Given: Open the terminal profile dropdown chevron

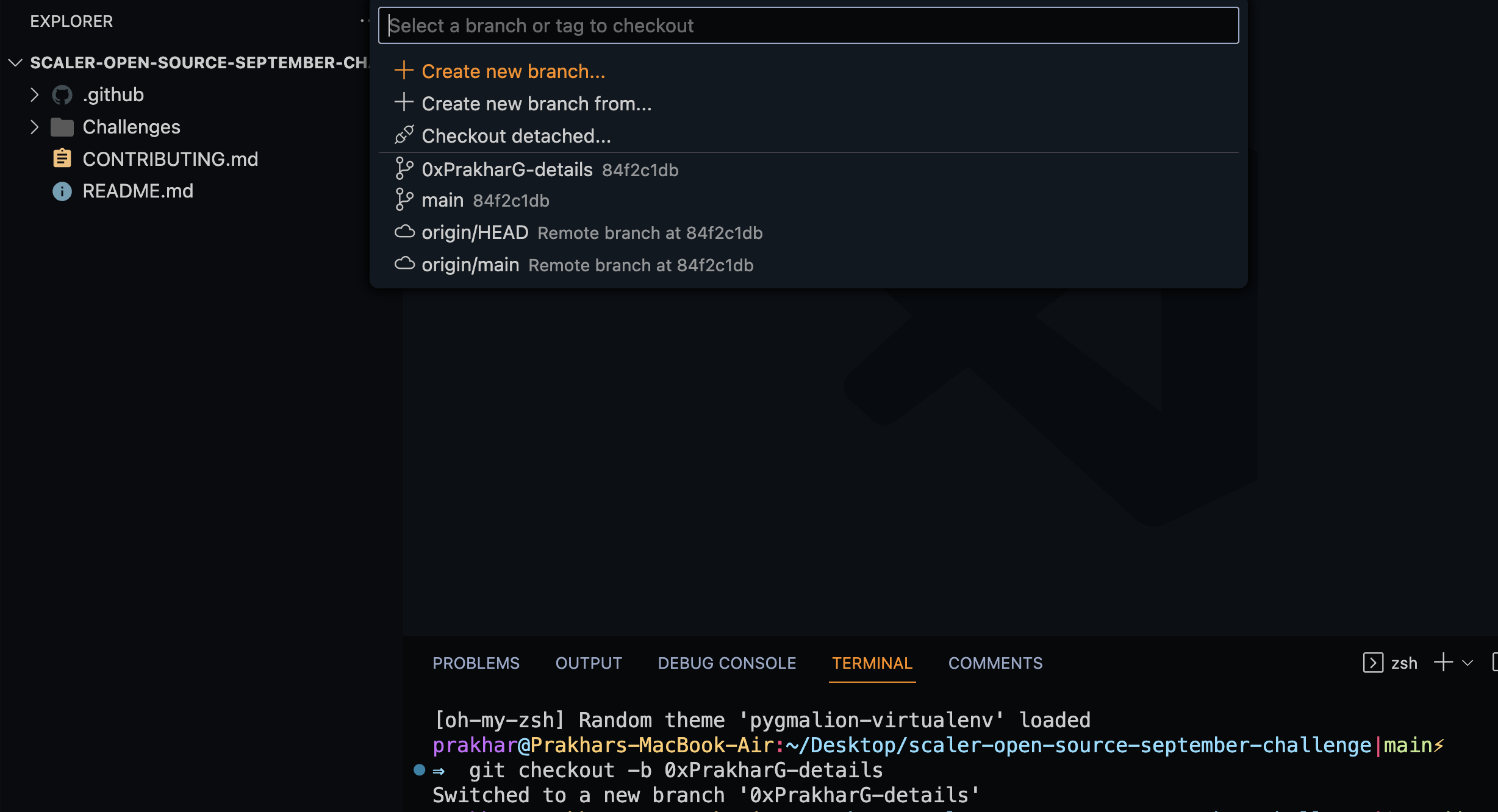Looking at the screenshot, I should pyautogui.click(x=1470, y=663).
